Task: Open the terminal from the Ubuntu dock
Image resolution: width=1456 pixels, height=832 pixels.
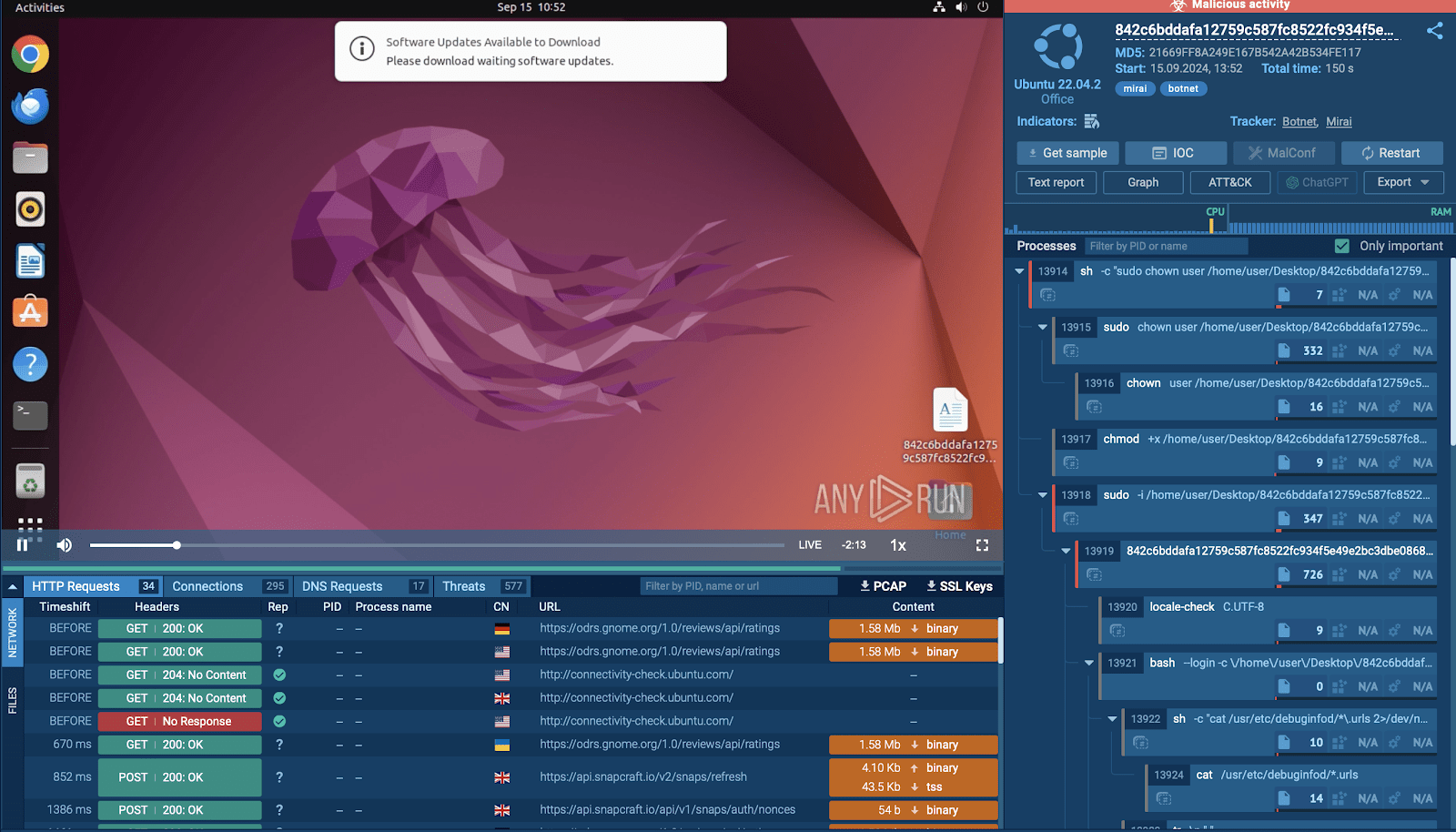Action: [30, 415]
